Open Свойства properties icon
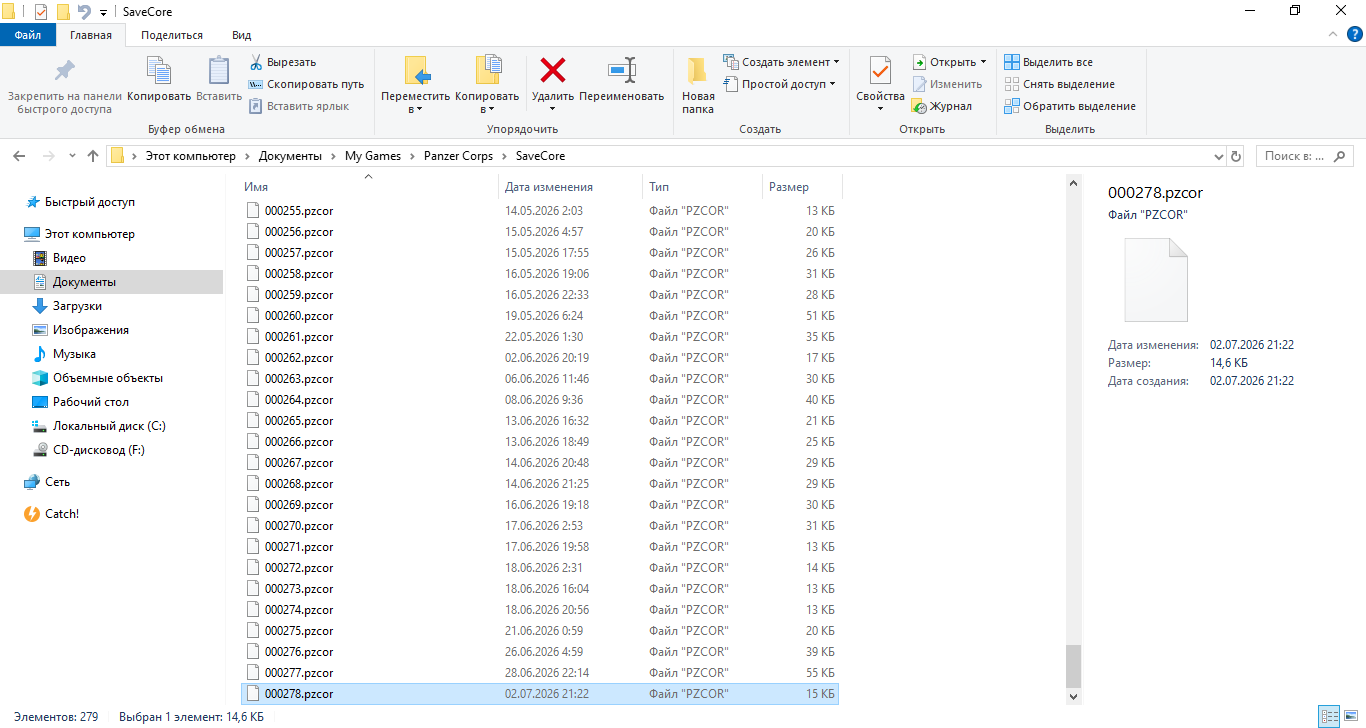The width and height of the screenshot is (1366, 728). pyautogui.click(x=880, y=70)
